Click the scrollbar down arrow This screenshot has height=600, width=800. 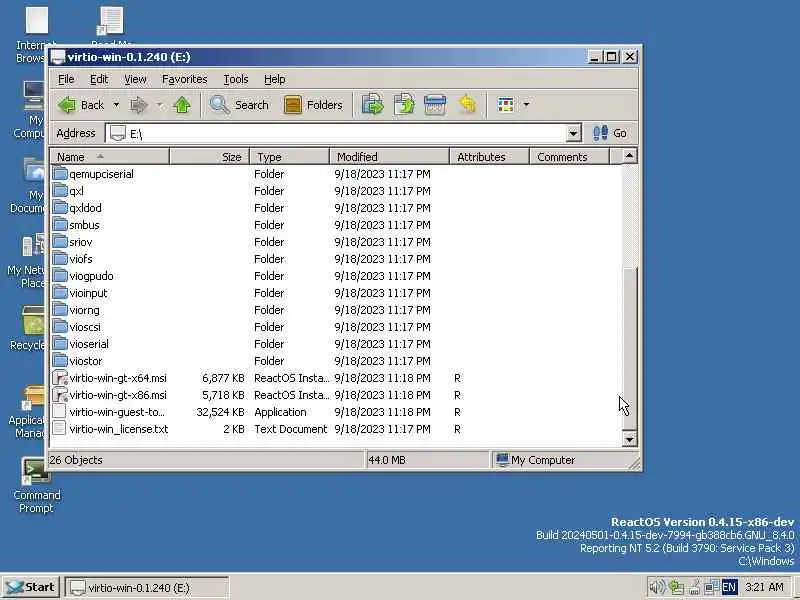[630, 439]
